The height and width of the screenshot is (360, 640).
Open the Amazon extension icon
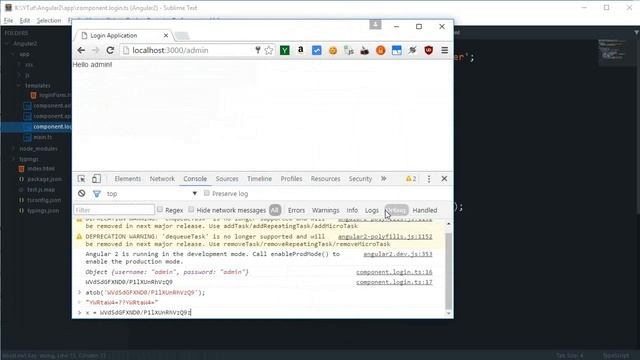pos(300,50)
